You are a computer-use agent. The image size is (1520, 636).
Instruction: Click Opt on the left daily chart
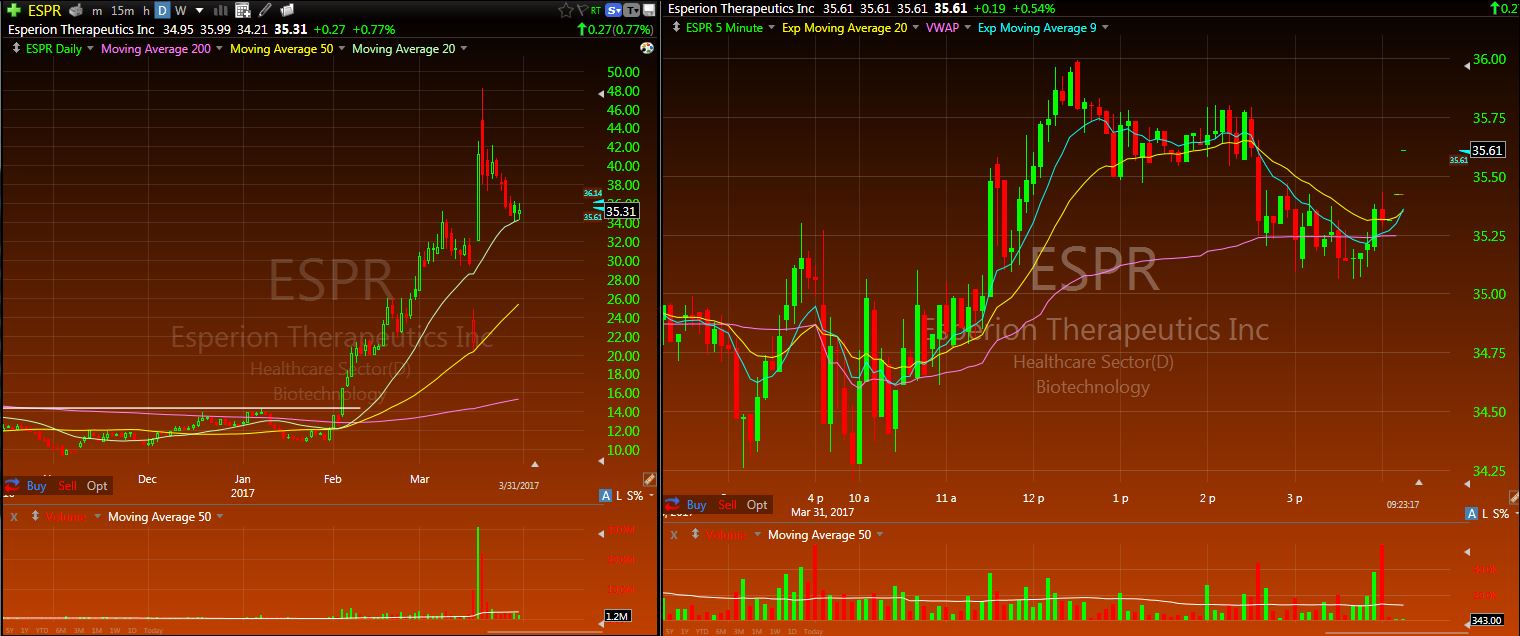97,486
